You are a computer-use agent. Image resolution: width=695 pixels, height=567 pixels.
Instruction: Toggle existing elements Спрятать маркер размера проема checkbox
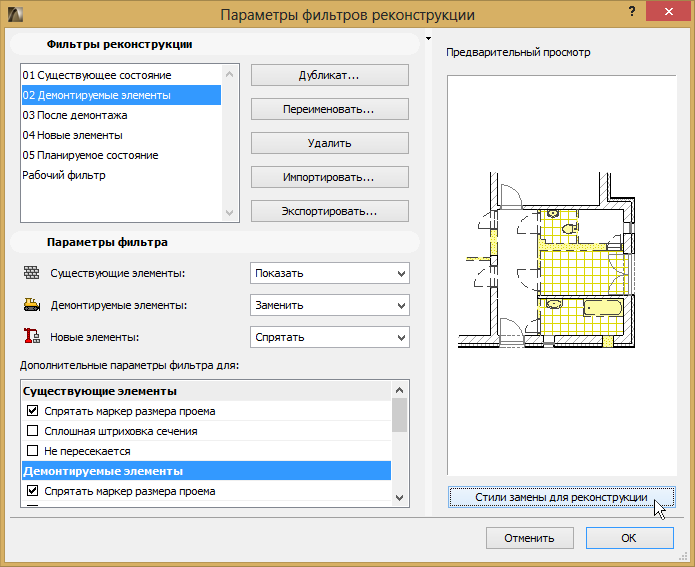pyautogui.click(x=32, y=411)
